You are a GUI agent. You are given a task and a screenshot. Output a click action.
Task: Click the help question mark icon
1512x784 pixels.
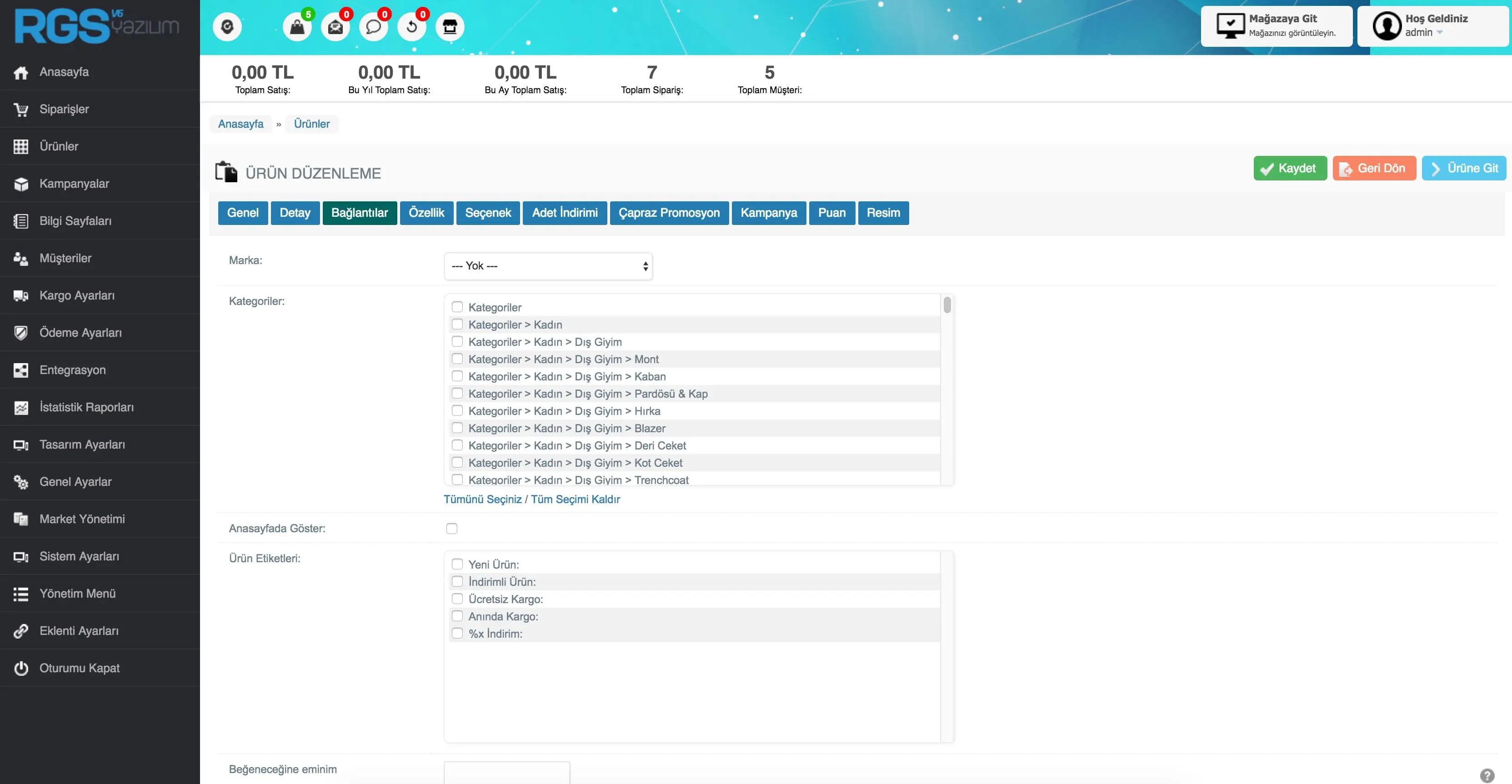[1487, 775]
